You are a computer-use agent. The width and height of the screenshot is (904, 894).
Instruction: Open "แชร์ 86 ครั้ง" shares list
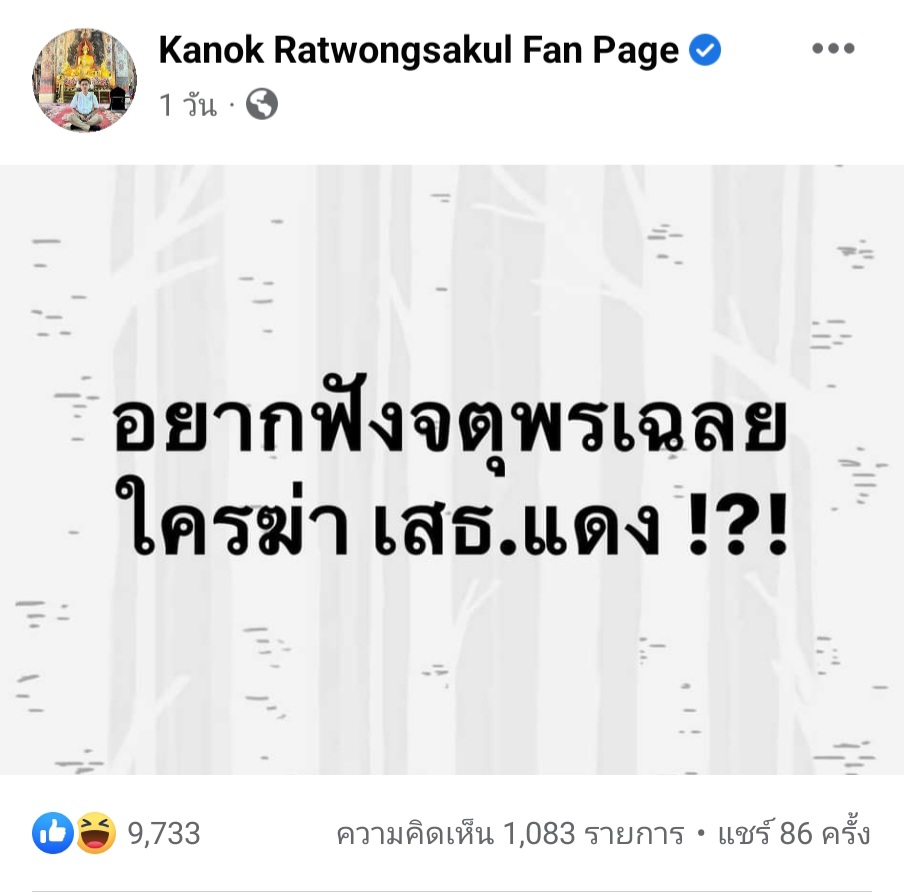(794, 833)
